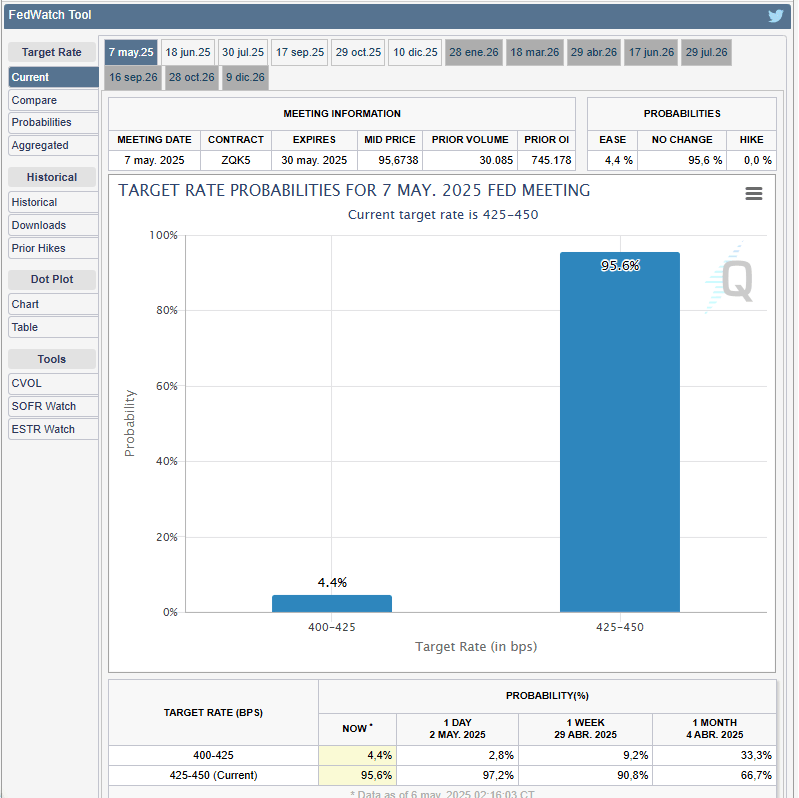Select the 30 jul.25 meeting tab
The height and width of the screenshot is (798, 799).
point(243,52)
